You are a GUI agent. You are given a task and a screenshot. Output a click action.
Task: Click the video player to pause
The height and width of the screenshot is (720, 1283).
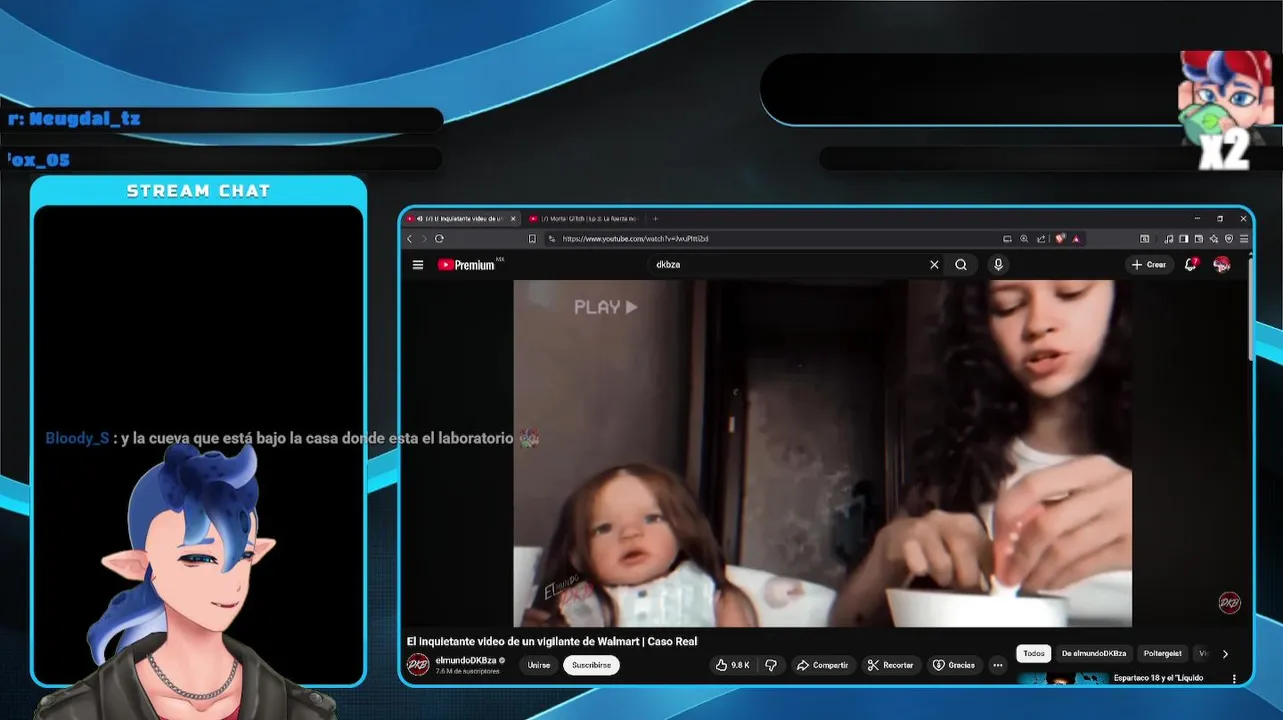point(823,453)
